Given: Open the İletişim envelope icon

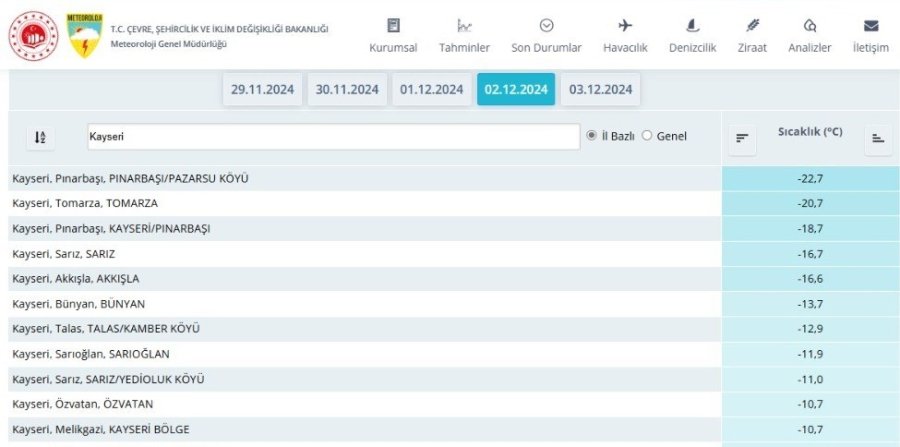Looking at the screenshot, I should click(870, 26).
